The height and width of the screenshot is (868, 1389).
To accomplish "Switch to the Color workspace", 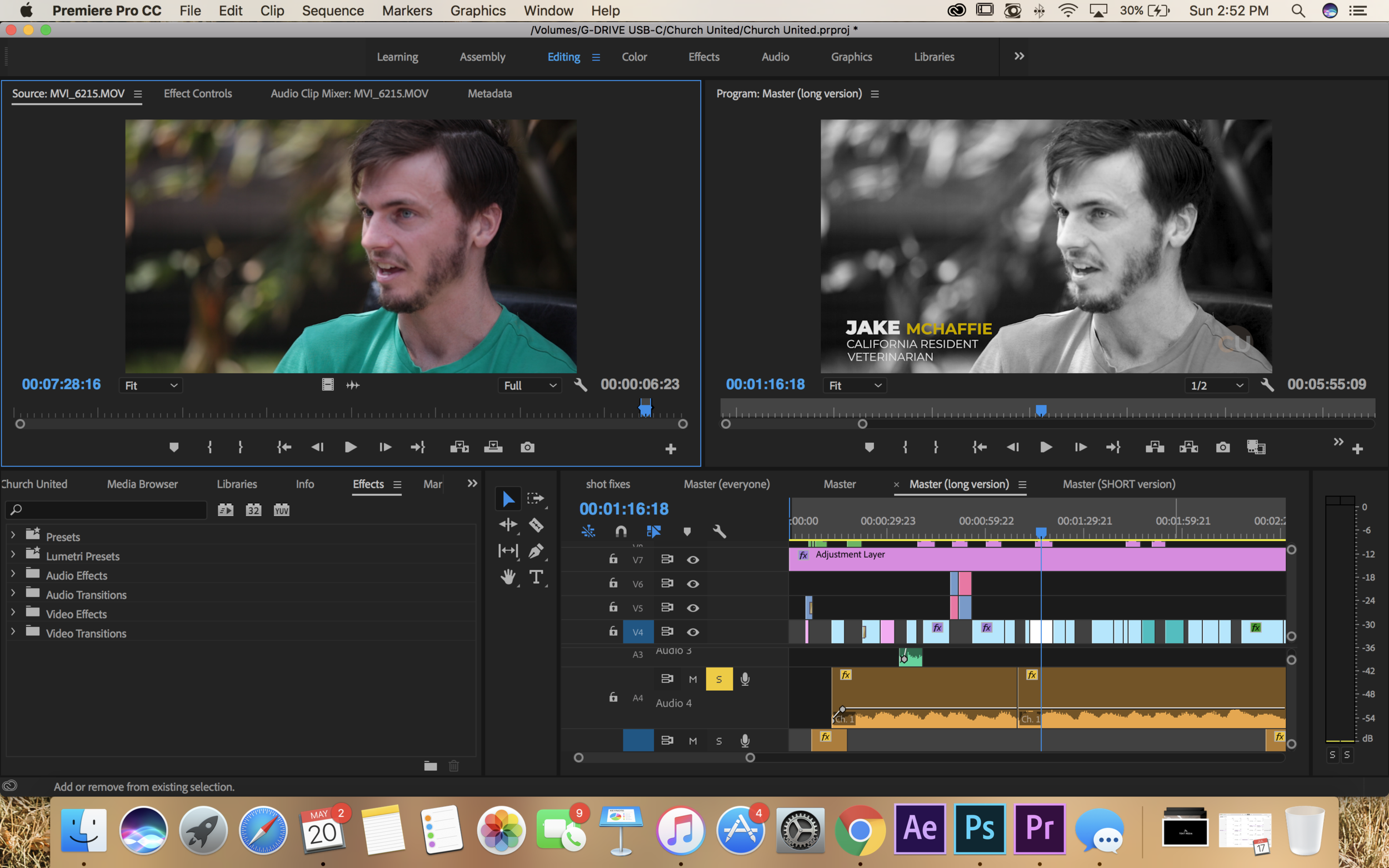I will point(634,57).
